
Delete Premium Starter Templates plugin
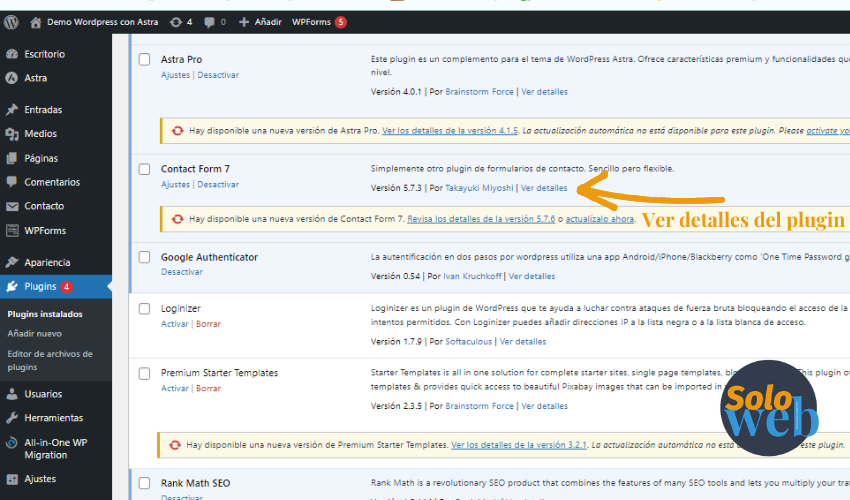tap(208, 388)
